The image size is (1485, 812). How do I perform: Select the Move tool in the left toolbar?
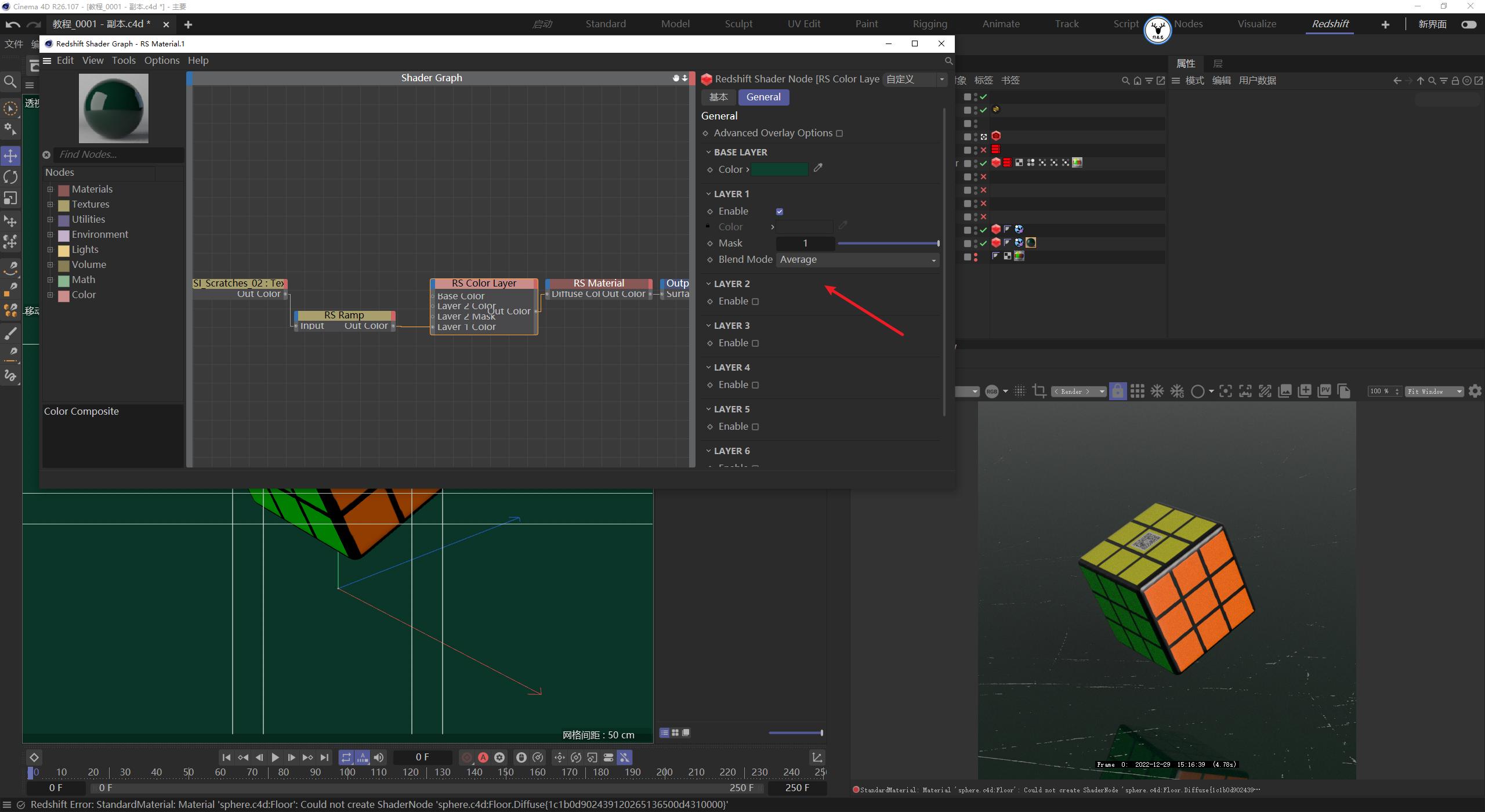[x=10, y=155]
